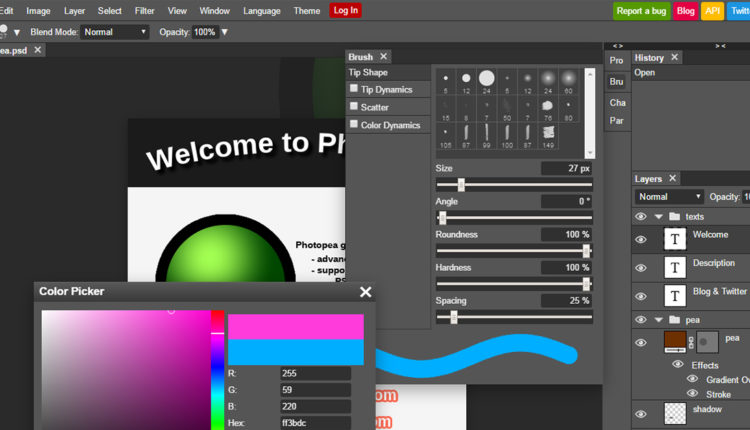Click the pea layer mask thumbnail
The width and height of the screenshot is (750, 430).
tap(707, 343)
